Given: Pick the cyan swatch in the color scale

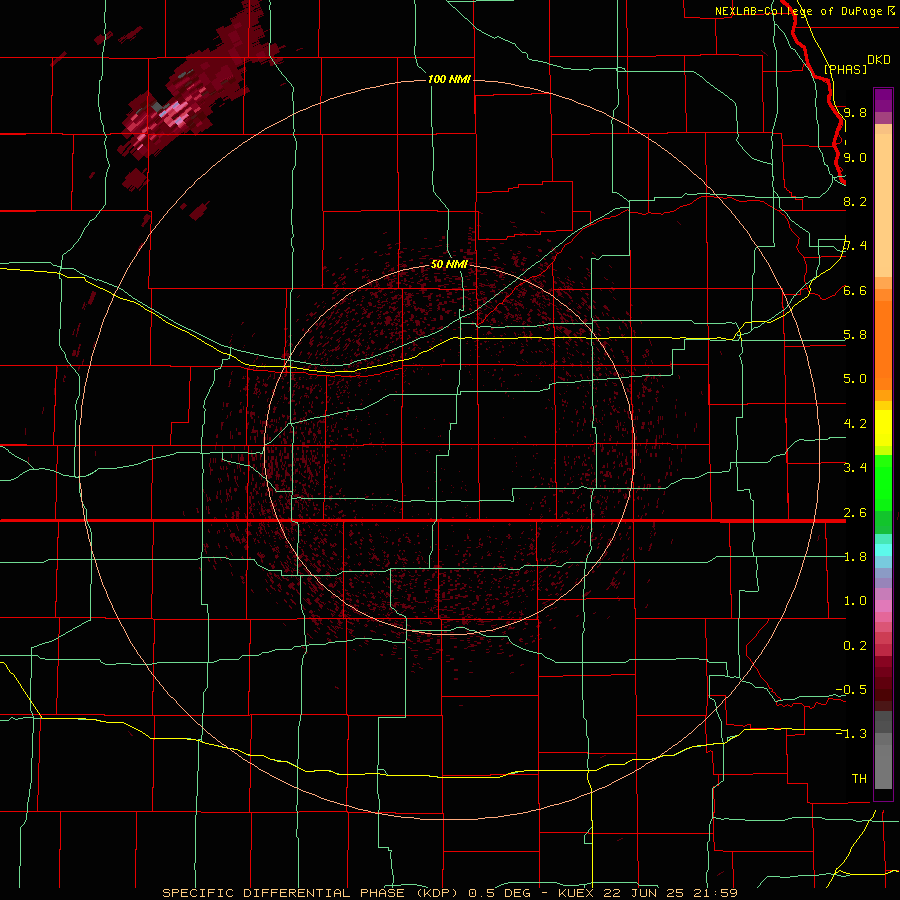Looking at the screenshot, I should tap(883, 550).
